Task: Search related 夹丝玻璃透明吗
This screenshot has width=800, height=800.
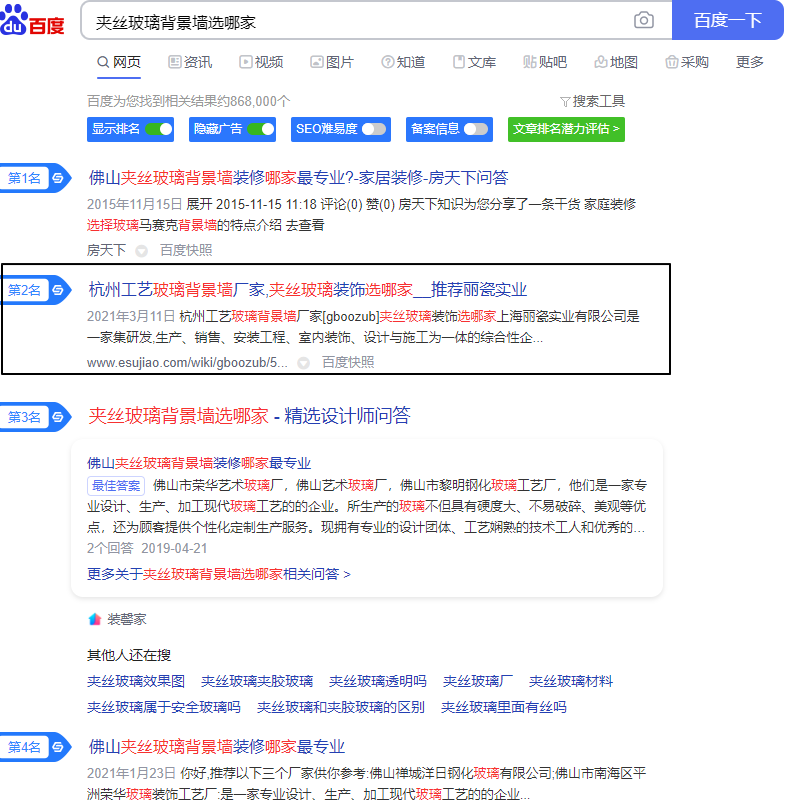Action: [x=378, y=681]
